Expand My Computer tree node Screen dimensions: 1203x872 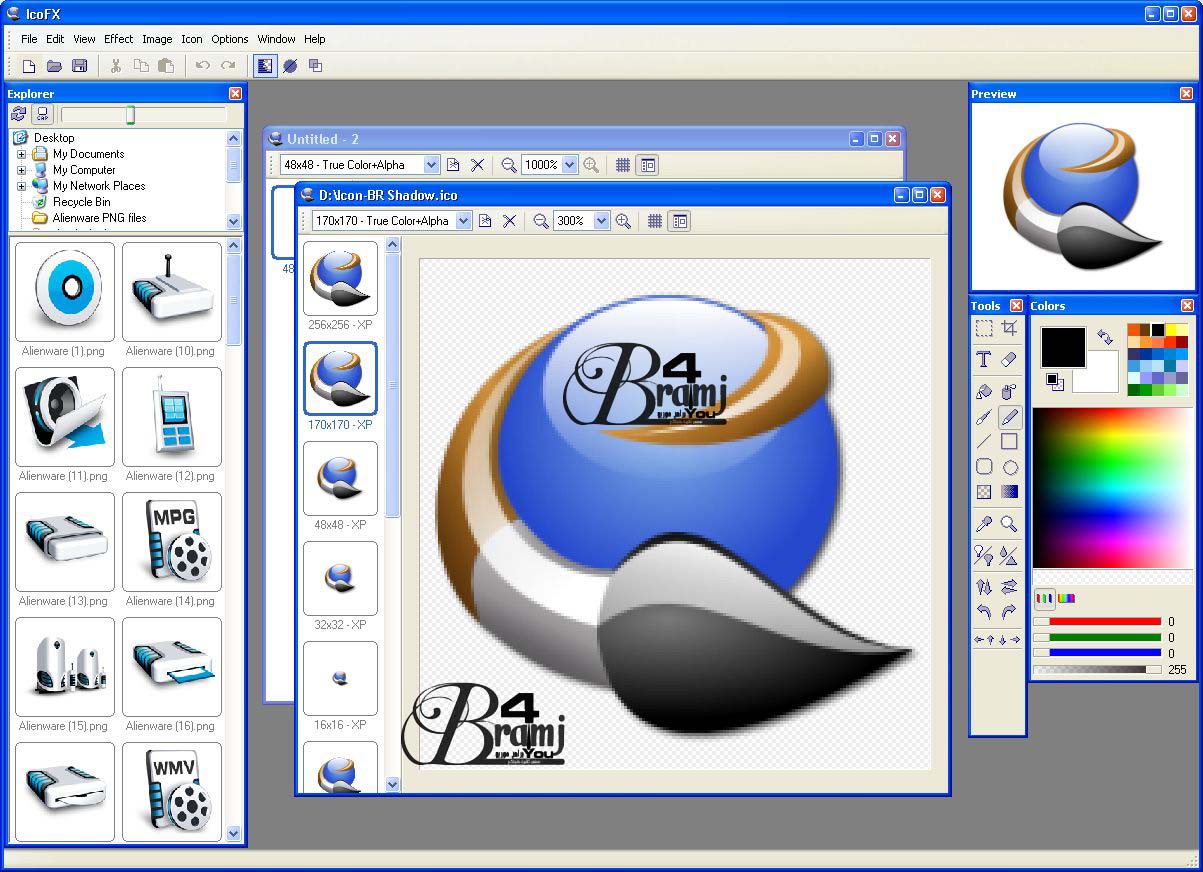[21, 170]
